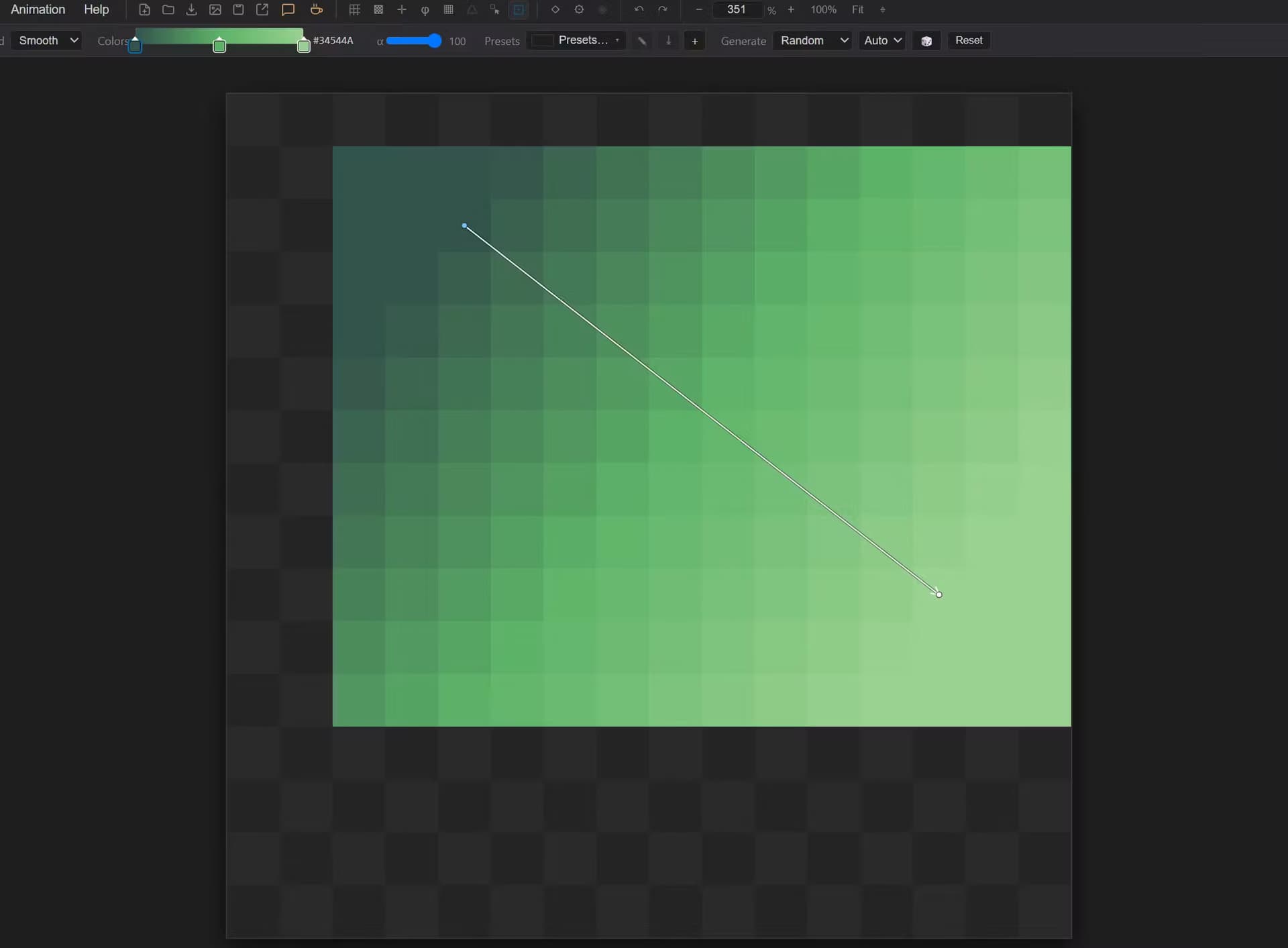The height and width of the screenshot is (948, 1288).
Task: Adjust the alpha opacity slider
Action: [x=413, y=41]
